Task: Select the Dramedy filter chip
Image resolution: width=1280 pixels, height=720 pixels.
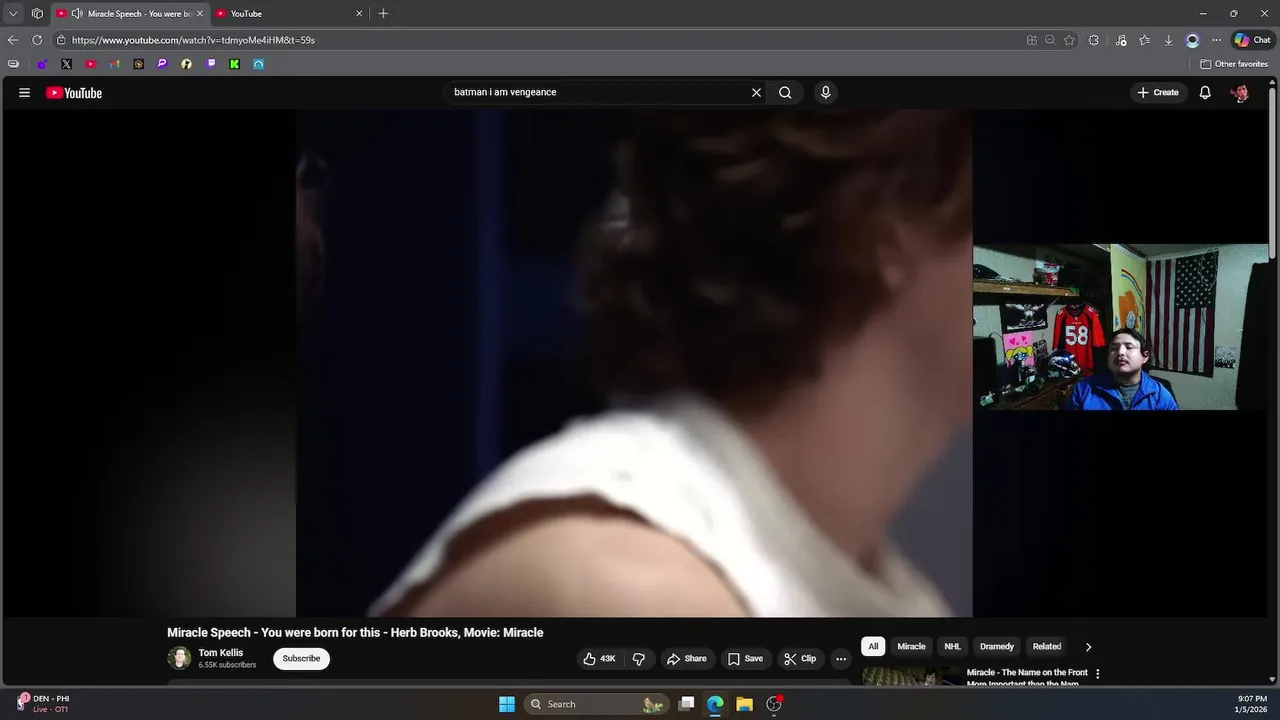Action: pos(996,646)
